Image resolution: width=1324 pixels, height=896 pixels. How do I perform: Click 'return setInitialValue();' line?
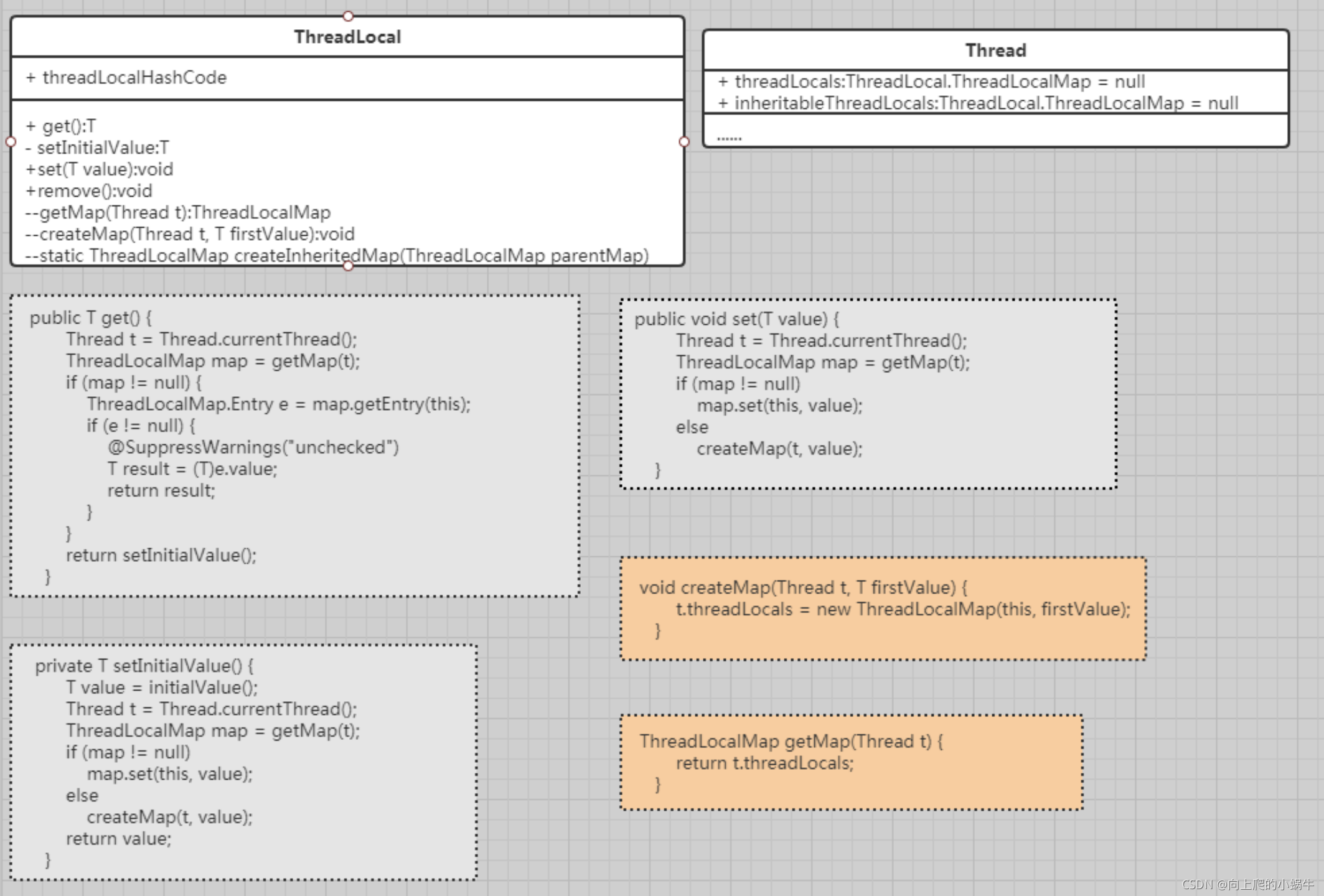(161, 556)
